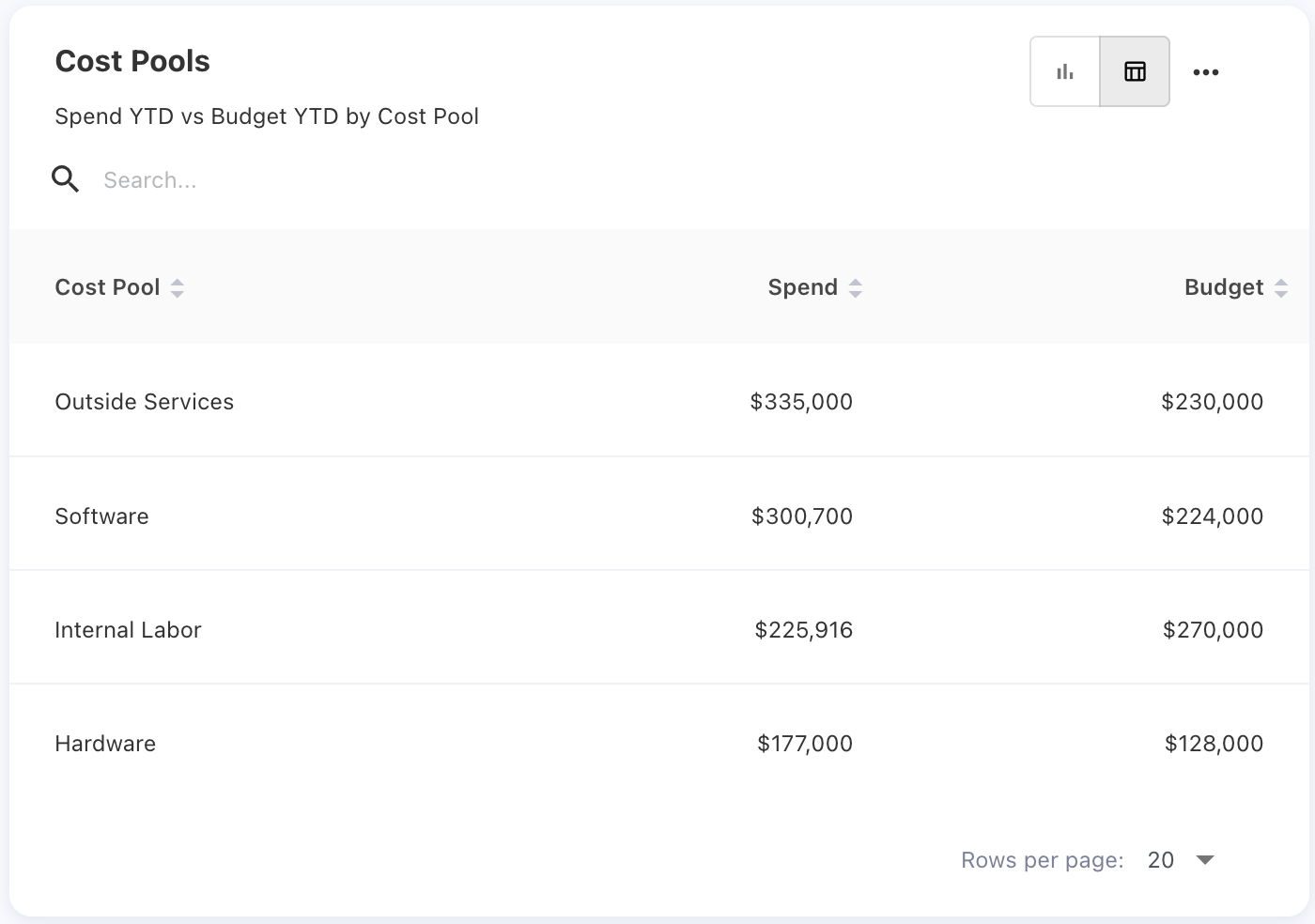This screenshot has height=924, width=1315.
Task: Click the $270,000 budget cell
Action: 1213,630
